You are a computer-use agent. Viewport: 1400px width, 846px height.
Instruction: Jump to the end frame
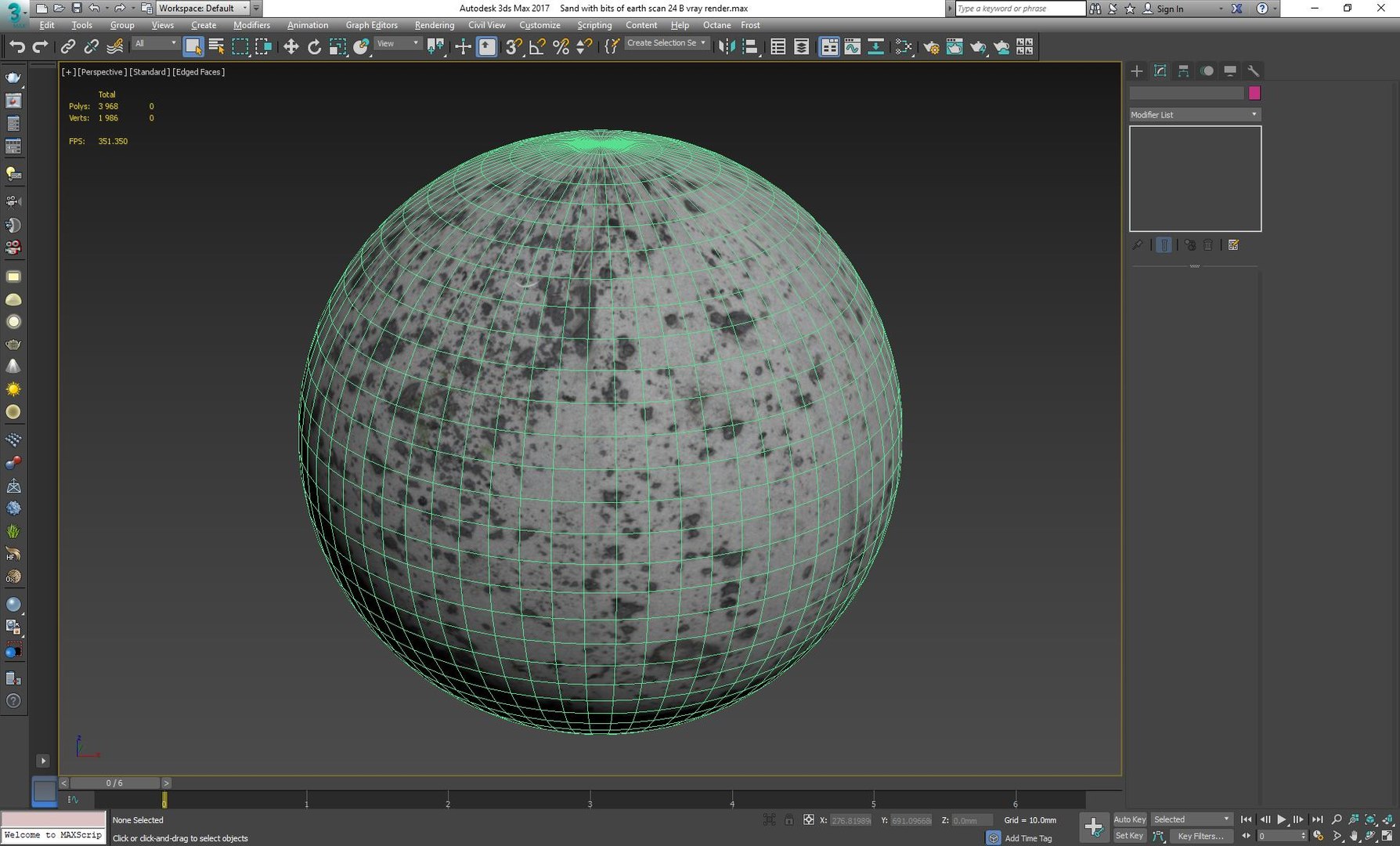pos(1318,819)
